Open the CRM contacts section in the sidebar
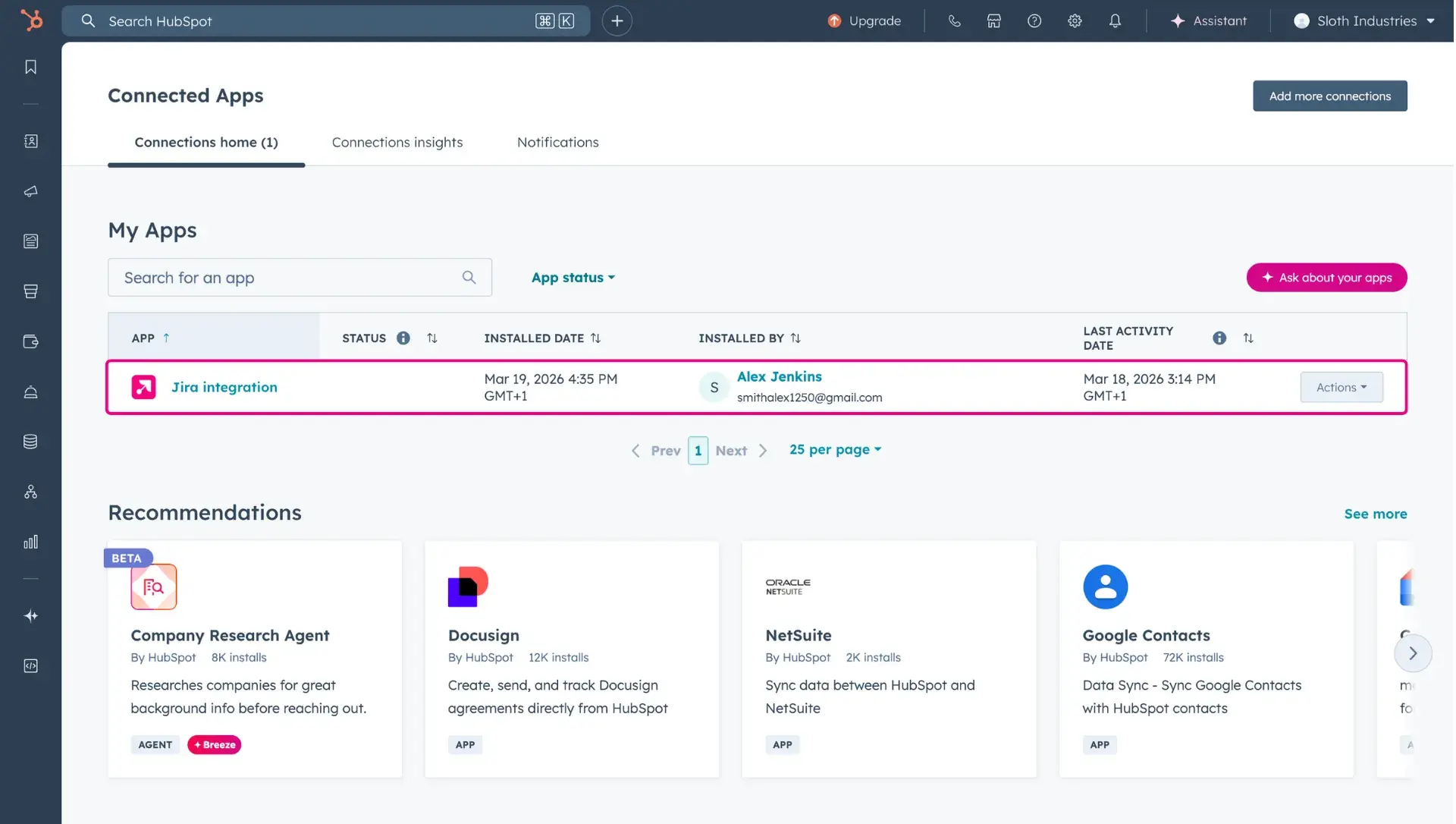1456x824 pixels. coord(30,140)
